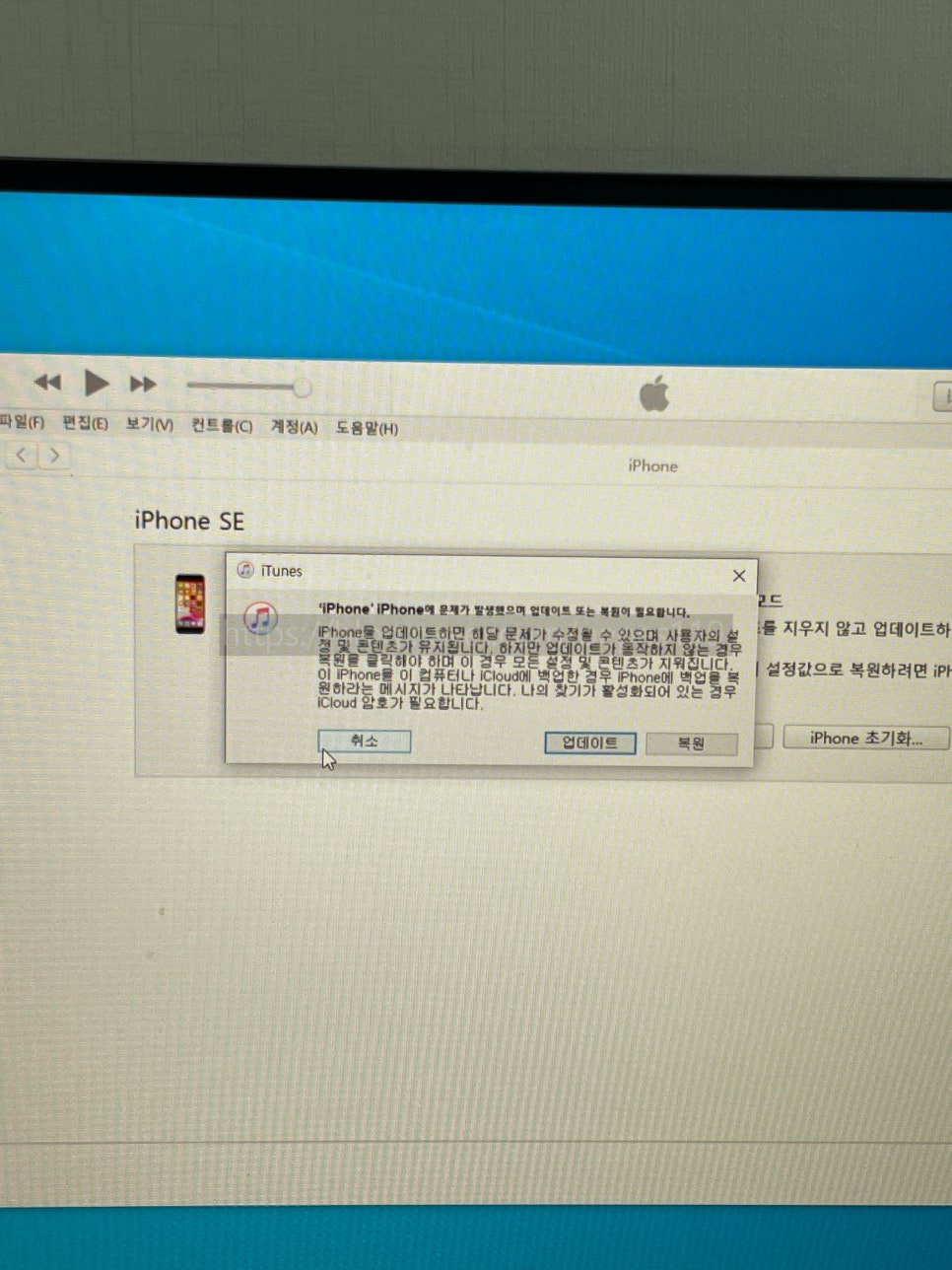Open the 계정(A) menu
This screenshot has height=1270, width=952.
(294, 427)
